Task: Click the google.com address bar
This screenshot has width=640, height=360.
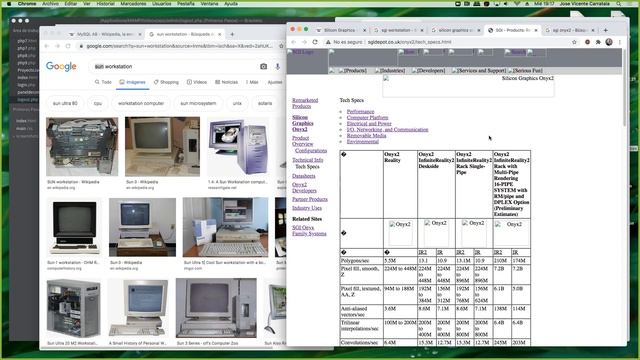Action: pos(180,46)
